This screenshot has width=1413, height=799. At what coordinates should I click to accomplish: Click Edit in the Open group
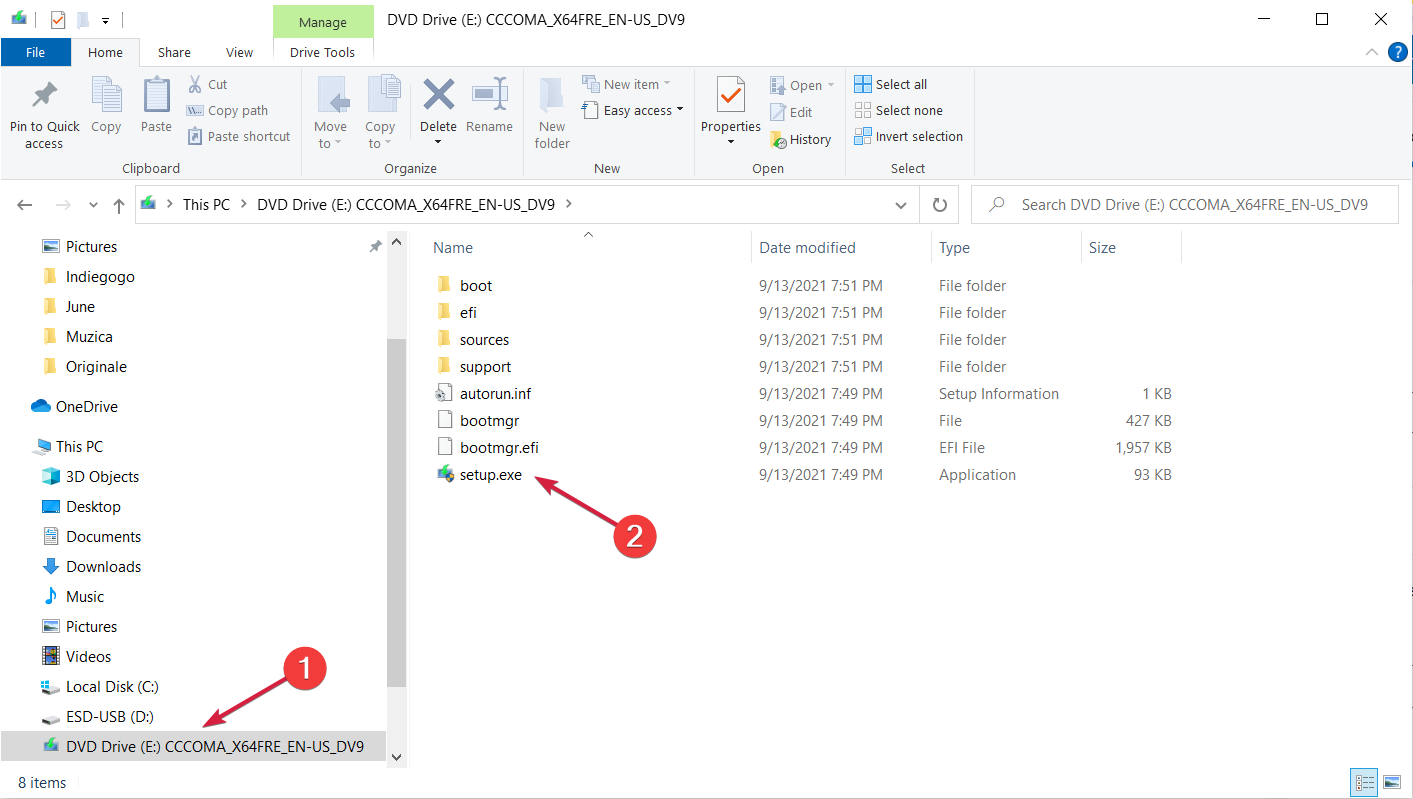pyautogui.click(x=791, y=112)
